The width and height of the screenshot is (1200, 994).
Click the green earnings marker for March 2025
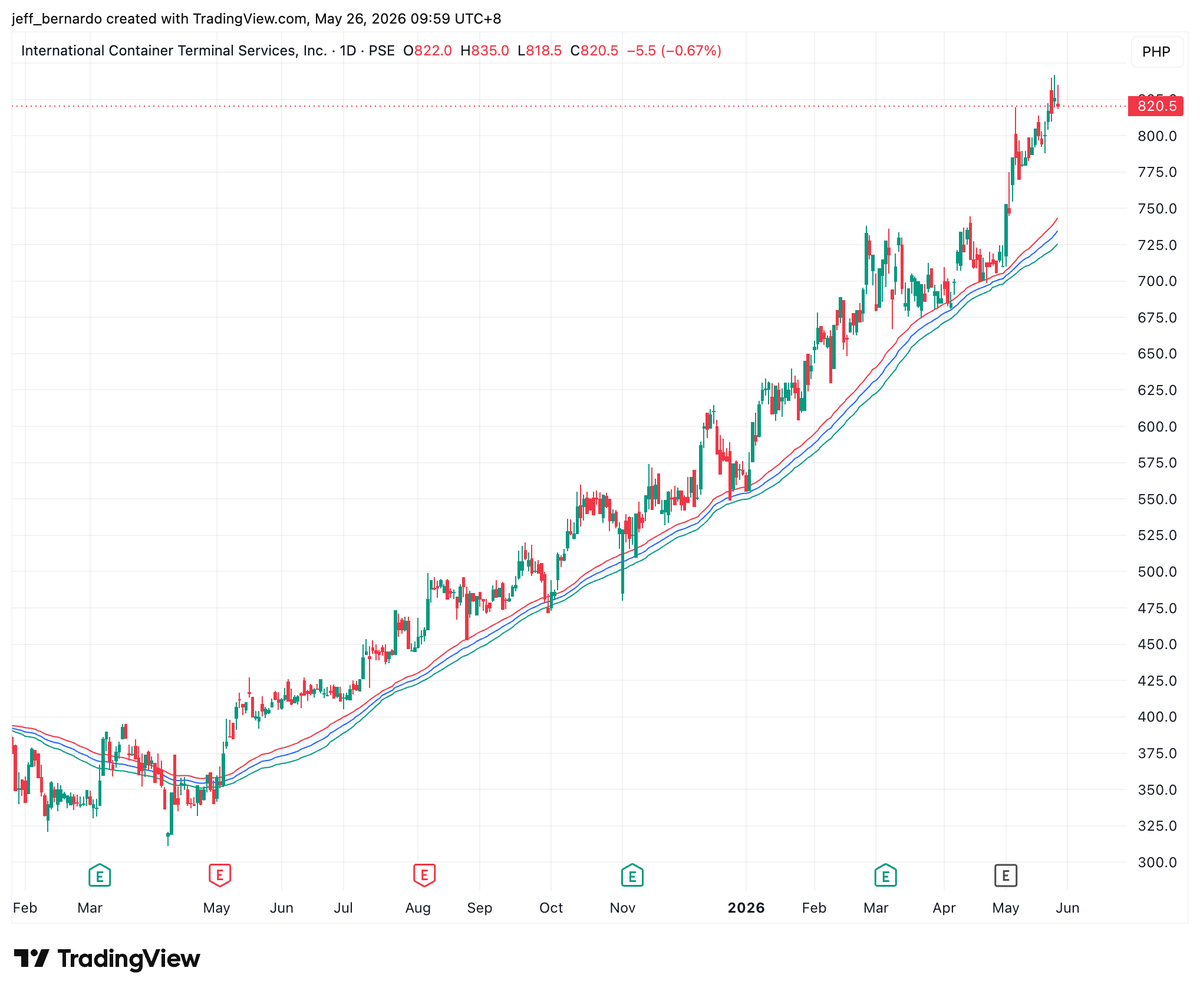click(x=99, y=876)
